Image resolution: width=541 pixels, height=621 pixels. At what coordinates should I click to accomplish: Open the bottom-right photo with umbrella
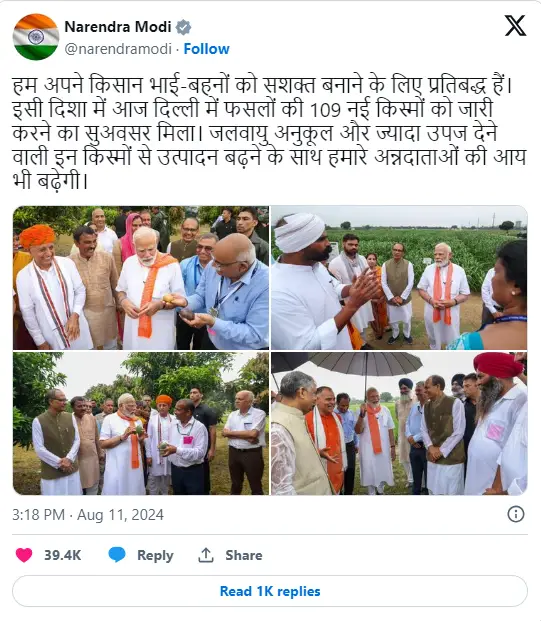click(399, 423)
